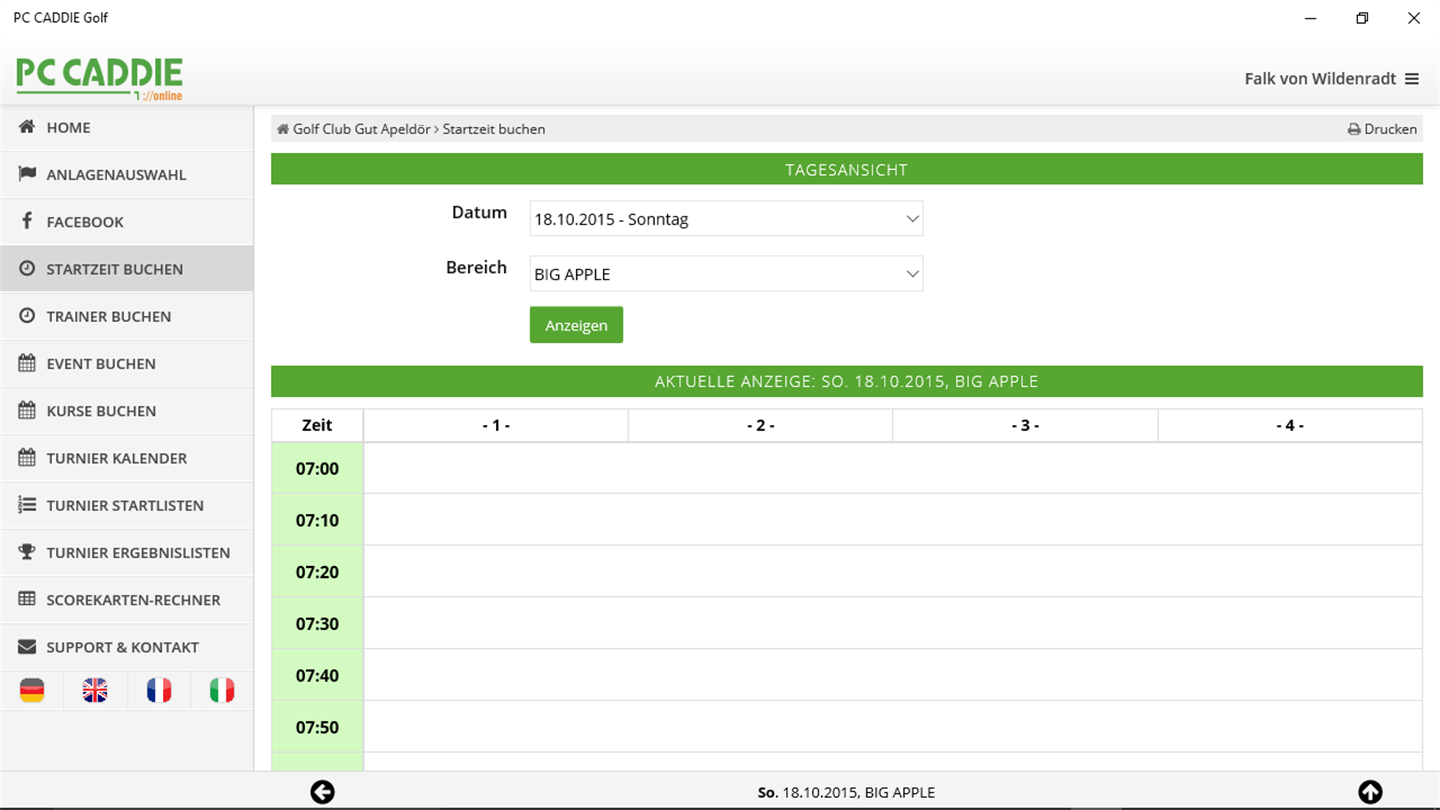Select the 07:40 time slot cell
The height and width of the screenshot is (810, 1440).
pyautogui.click(x=317, y=675)
